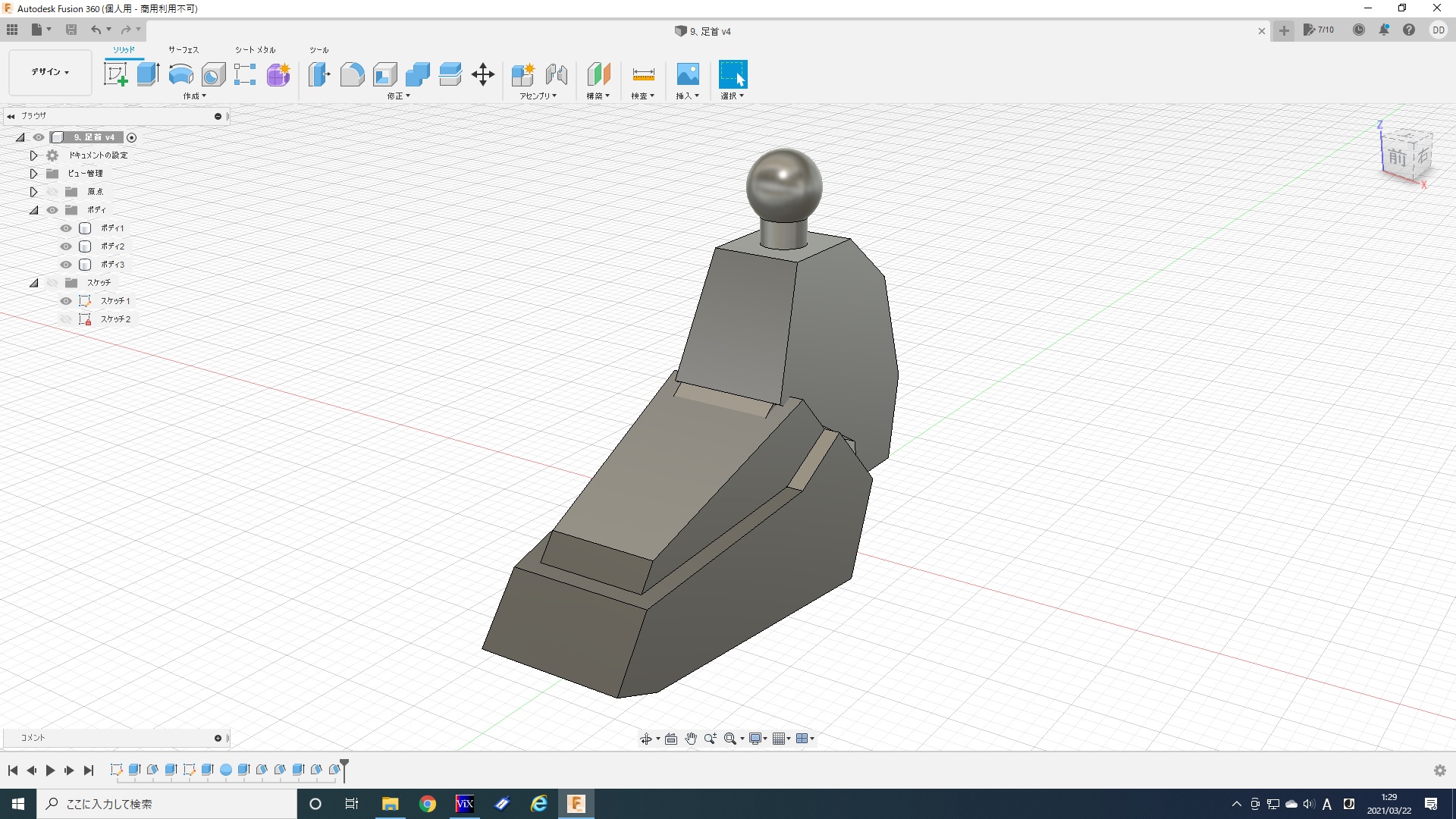
Task: Open the Insert image tool
Action: 687,74
